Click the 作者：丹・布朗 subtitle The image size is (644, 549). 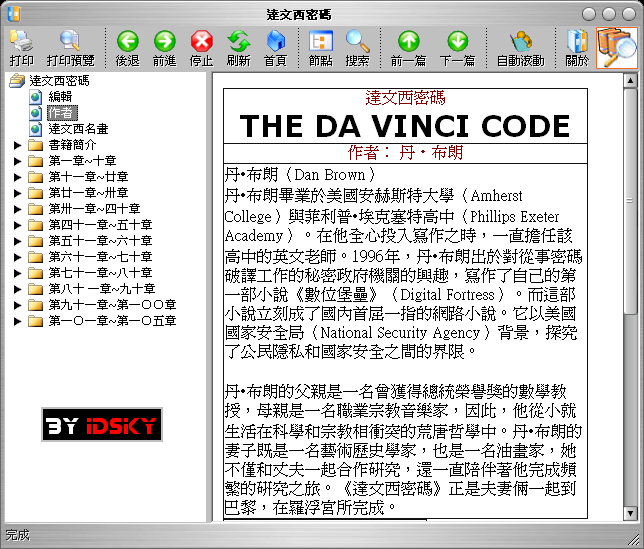tap(405, 153)
